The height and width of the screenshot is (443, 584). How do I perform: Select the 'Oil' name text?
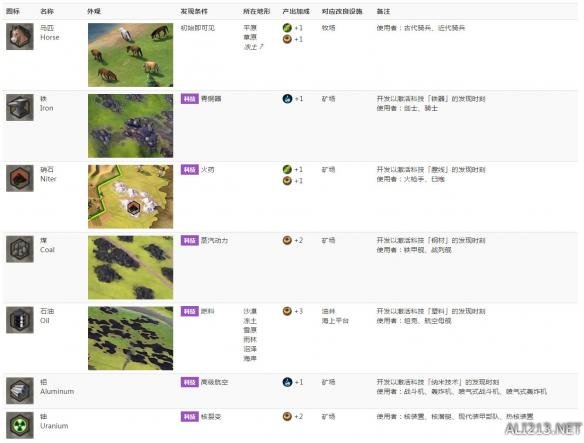click(x=44, y=320)
